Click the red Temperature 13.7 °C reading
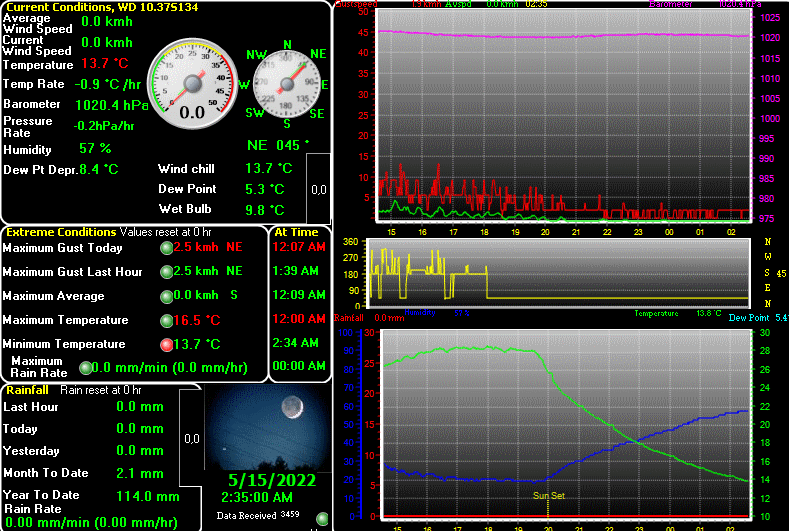The height and width of the screenshot is (531, 789). click(x=105, y=63)
